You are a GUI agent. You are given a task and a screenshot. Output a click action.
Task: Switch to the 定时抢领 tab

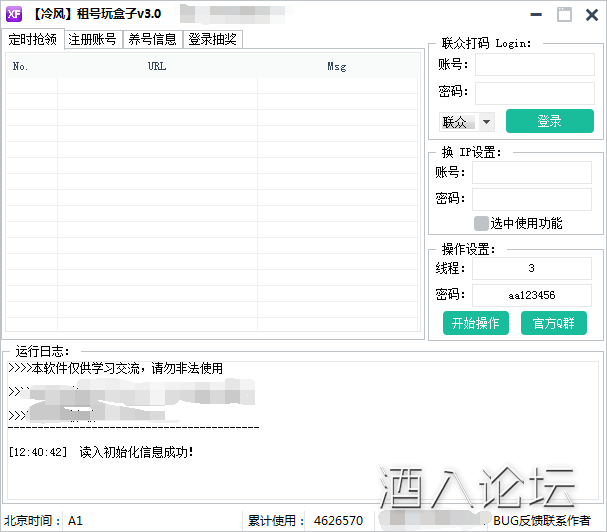tap(34, 39)
